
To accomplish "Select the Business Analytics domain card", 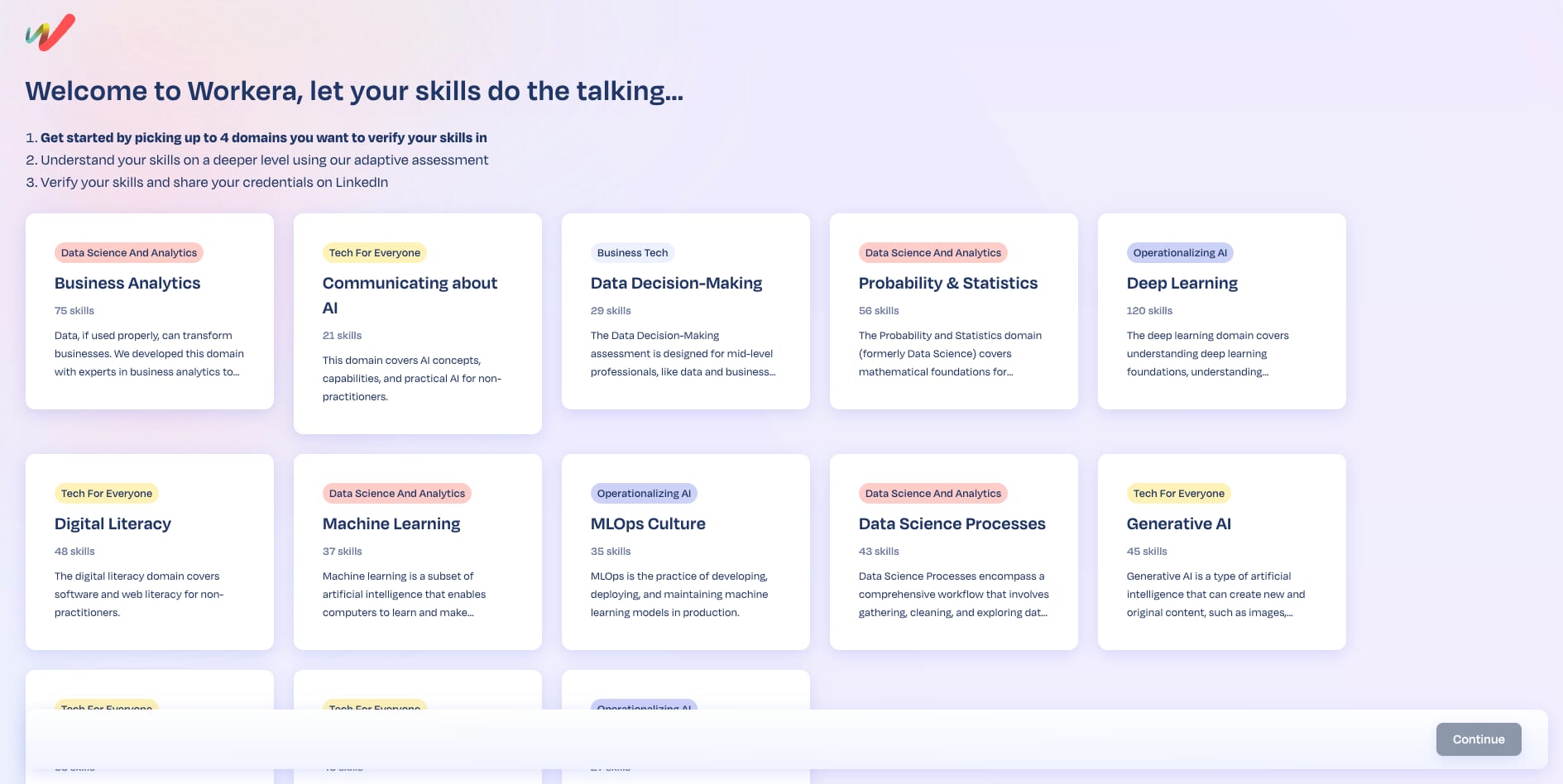I will point(150,311).
